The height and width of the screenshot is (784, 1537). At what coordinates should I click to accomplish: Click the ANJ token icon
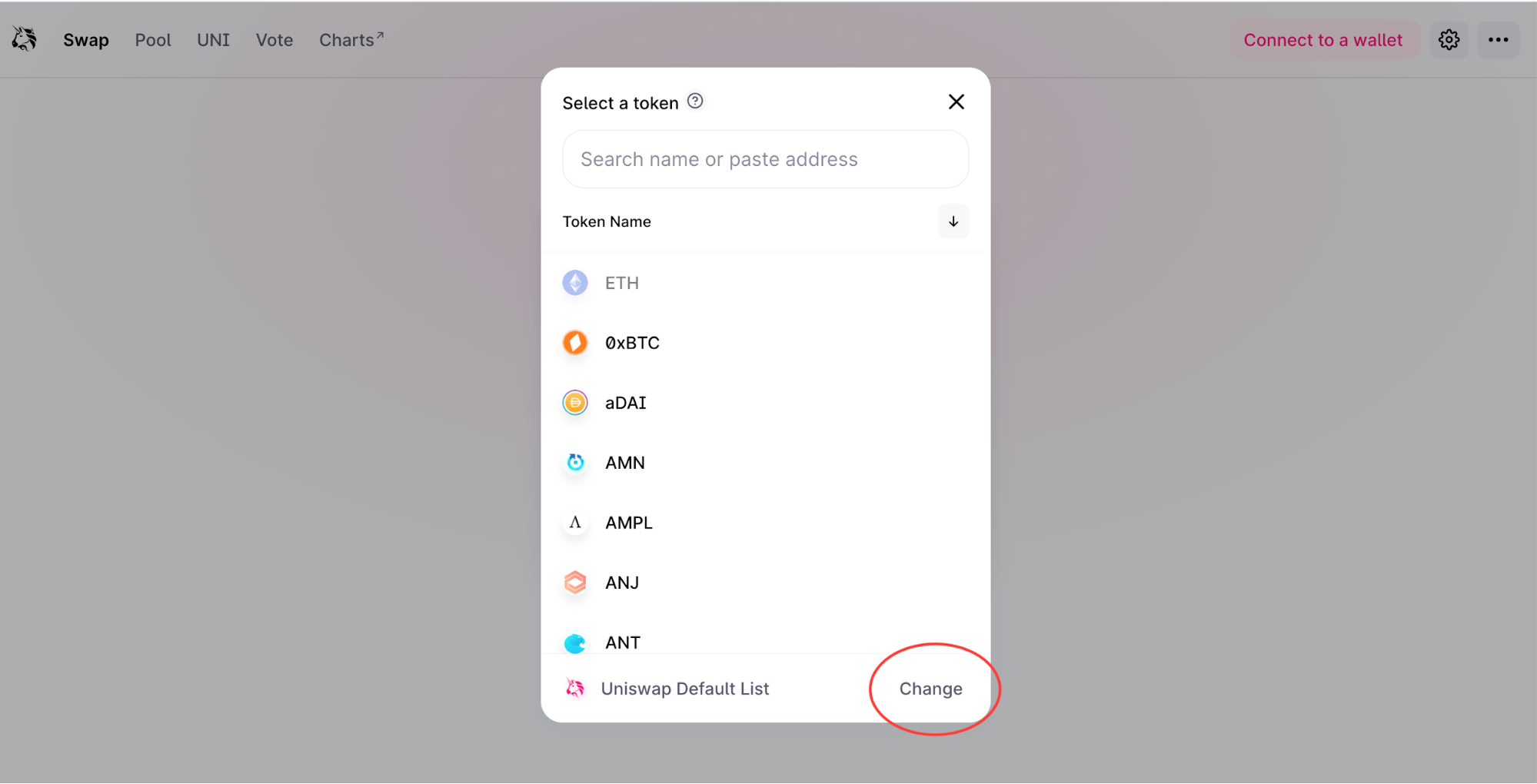coord(575,583)
